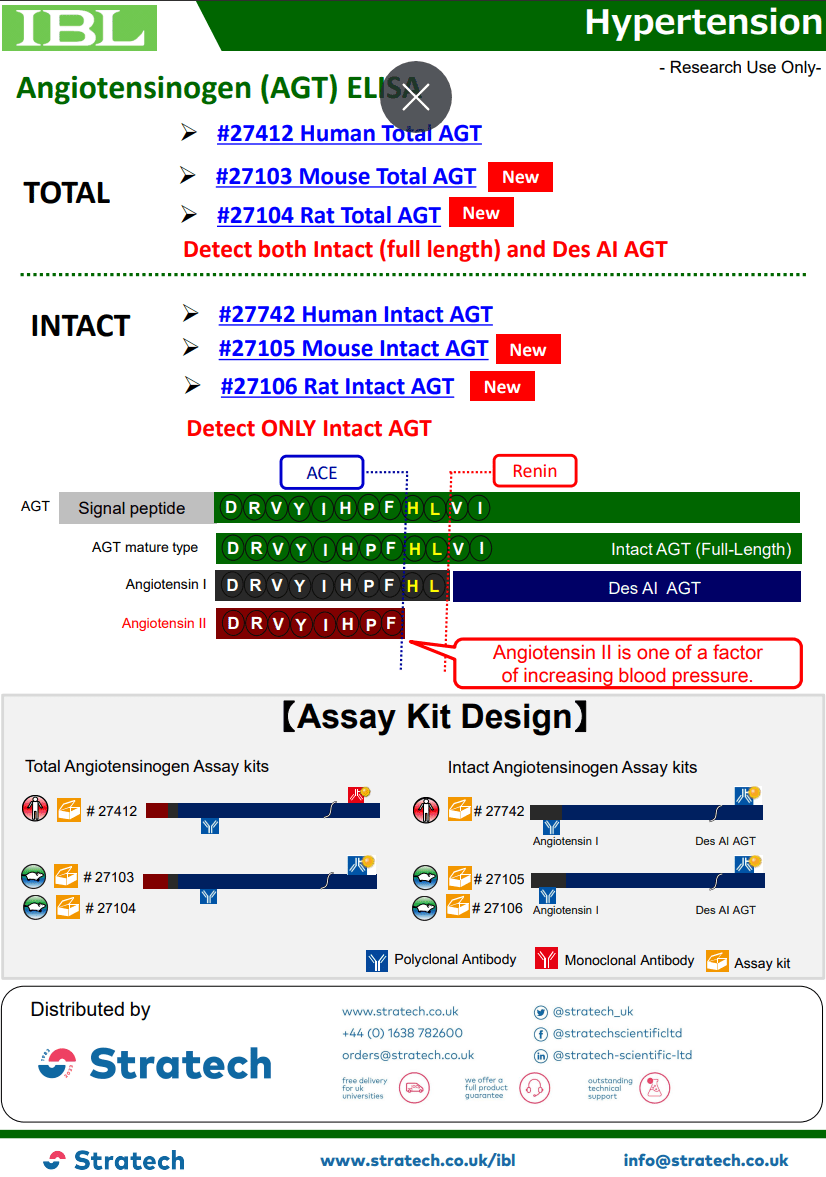
Task: Close the overlay with the X button
Action: (416, 97)
